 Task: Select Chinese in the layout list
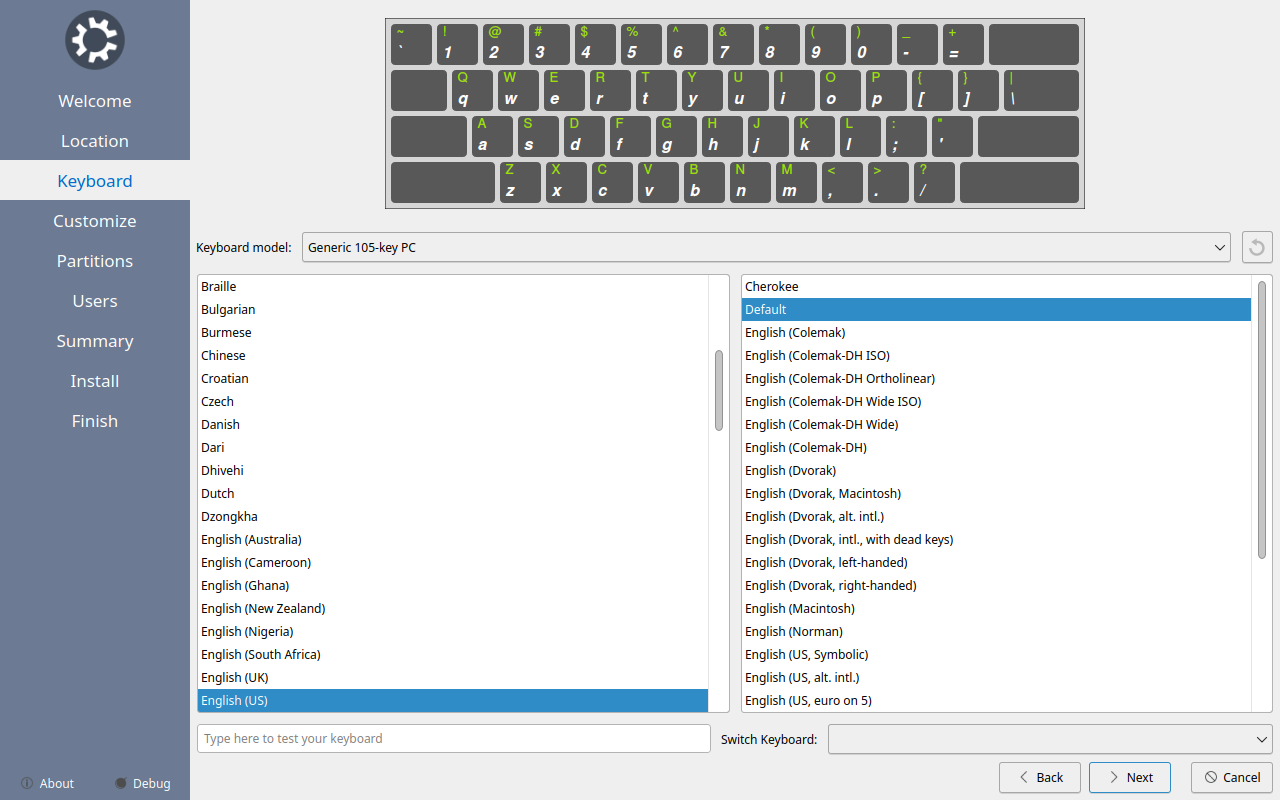click(x=453, y=356)
